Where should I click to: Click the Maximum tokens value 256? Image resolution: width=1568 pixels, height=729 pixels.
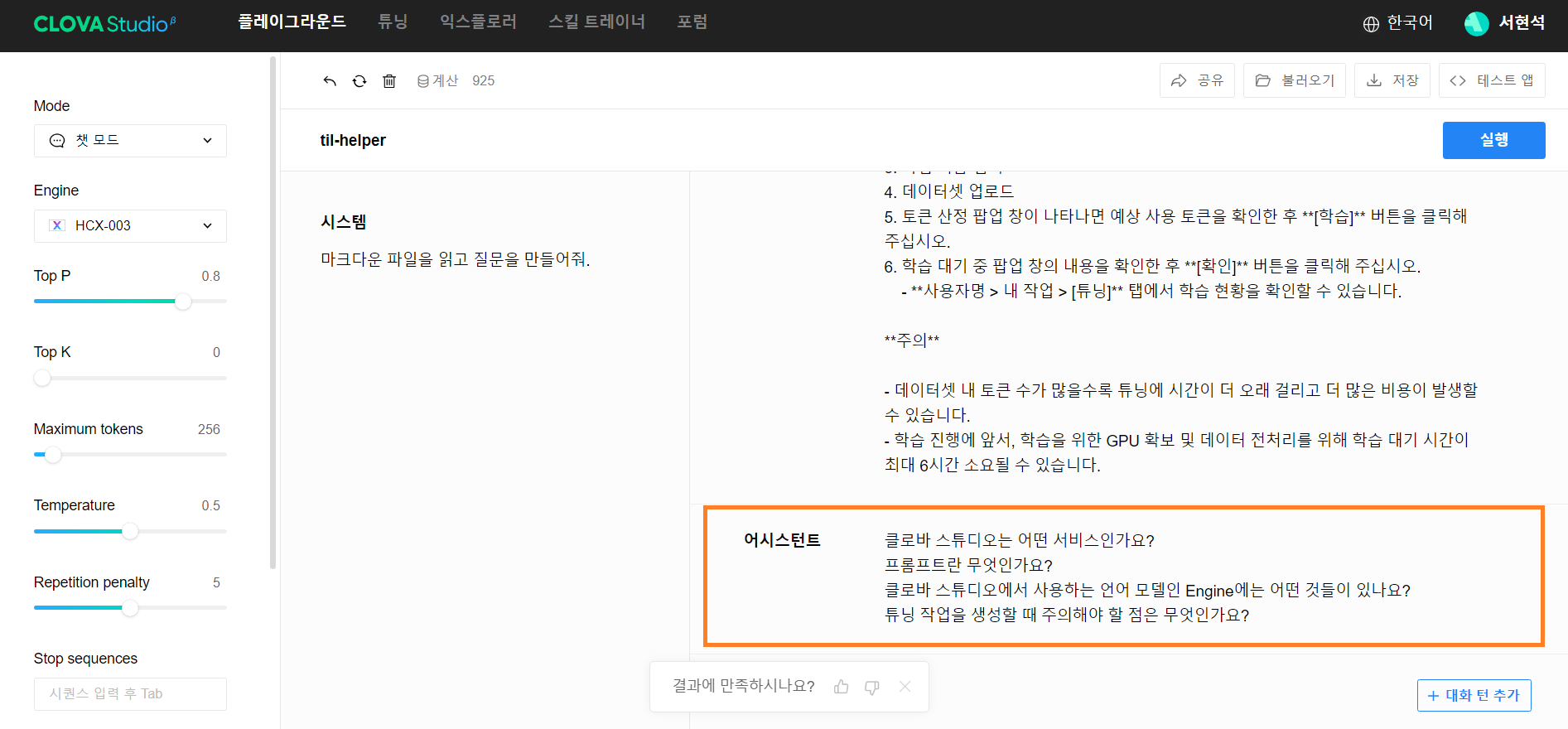(x=209, y=429)
